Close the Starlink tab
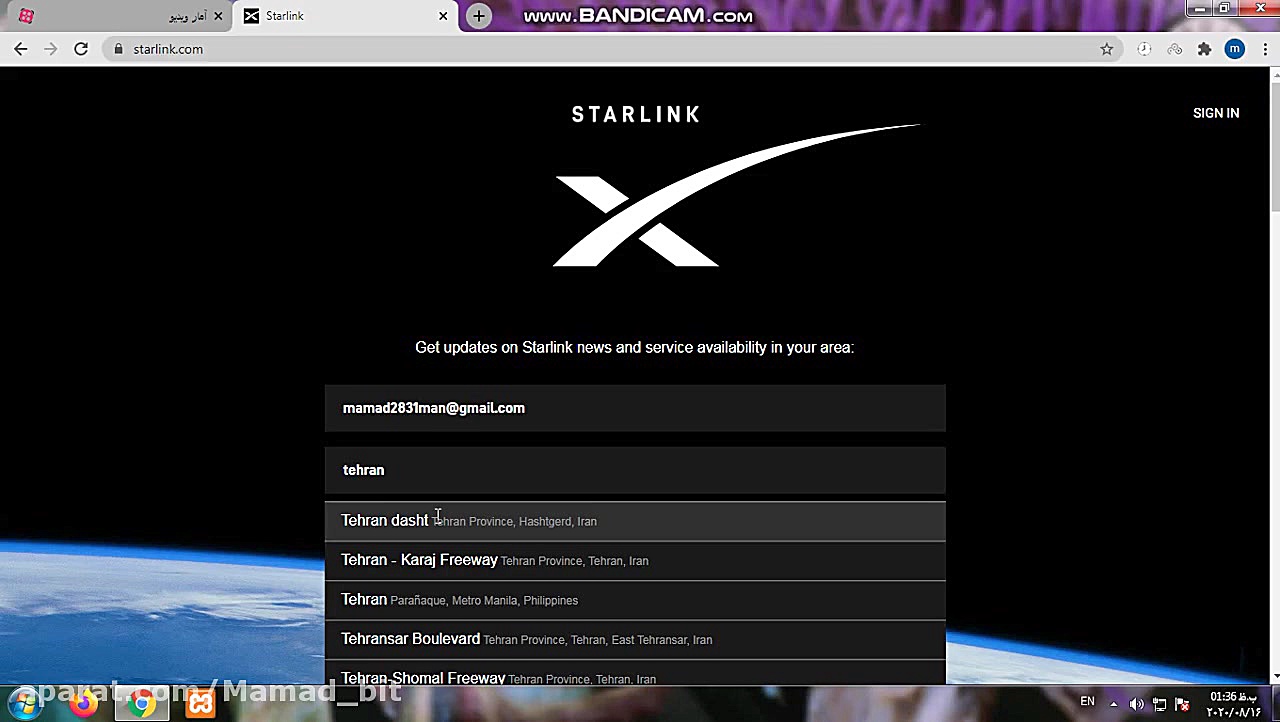The width and height of the screenshot is (1280, 722). pos(443,16)
